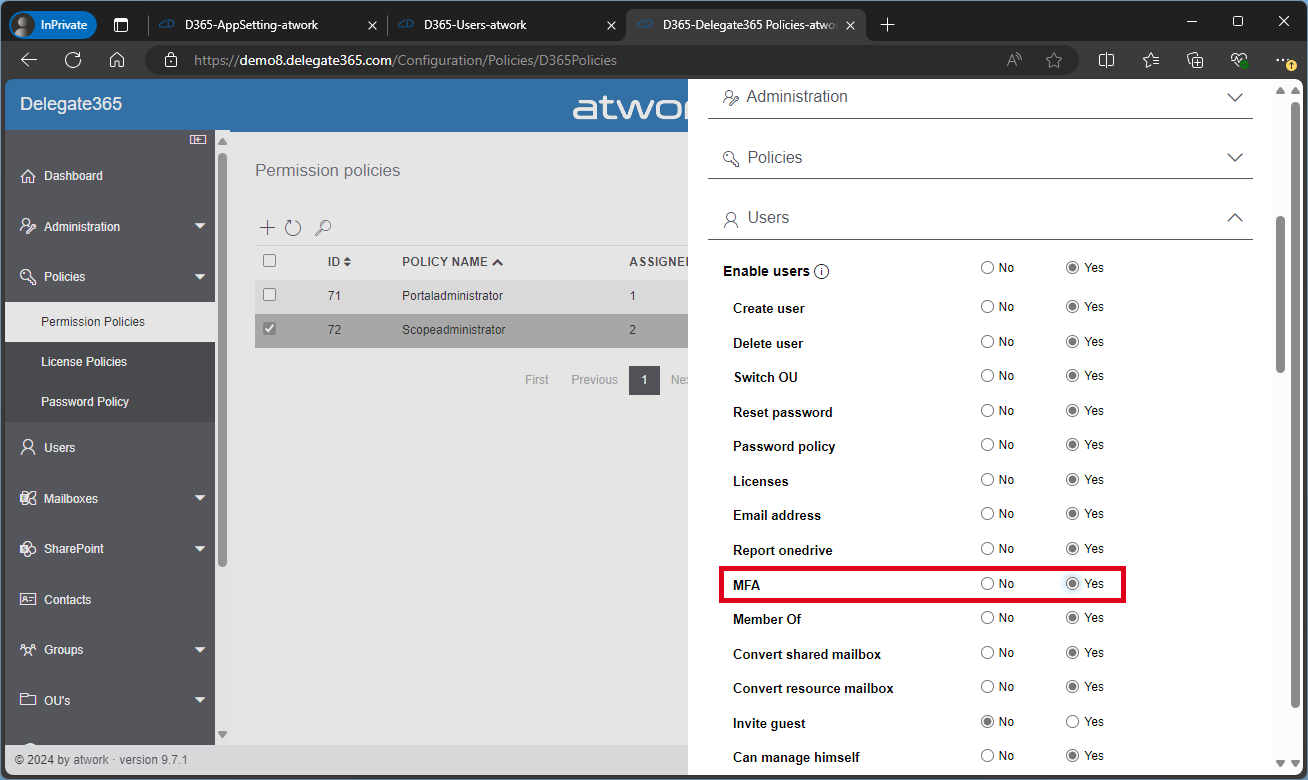Image resolution: width=1308 pixels, height=780 pixels.
Task: Switch to the D365-Users-atwork browser tab
Action: click(475, 24)
